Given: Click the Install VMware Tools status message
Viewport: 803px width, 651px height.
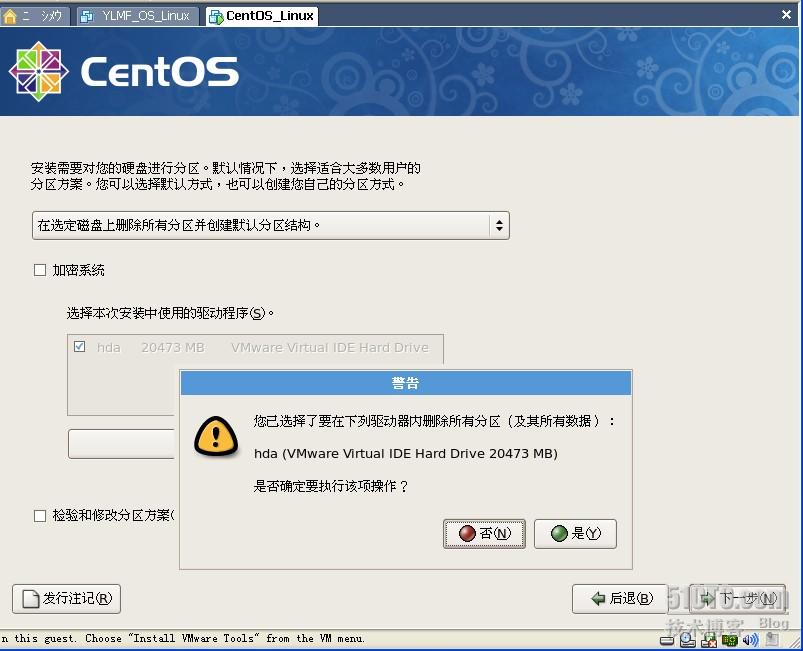Looking at the screenshot, I should click(183, 638).
